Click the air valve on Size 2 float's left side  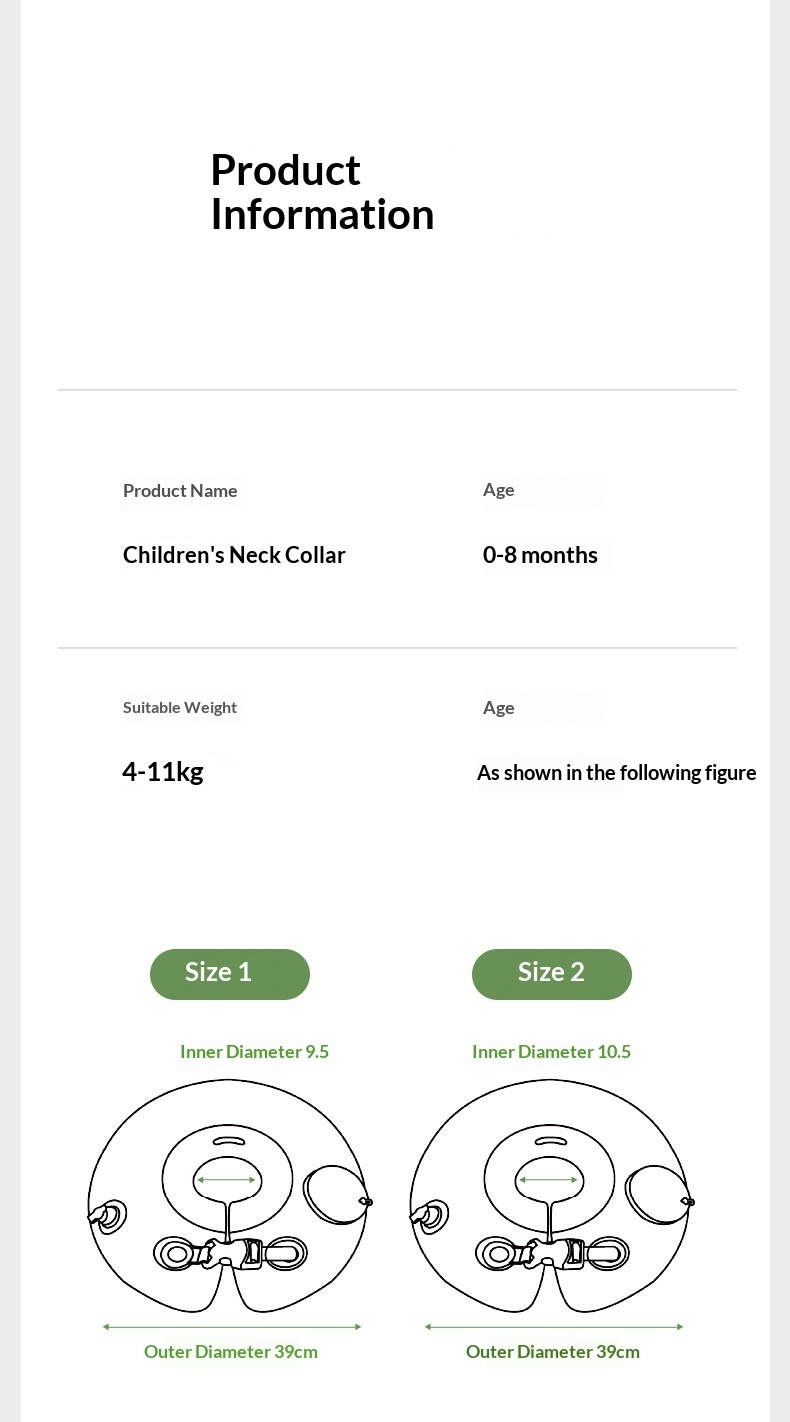coord(429,1214)
